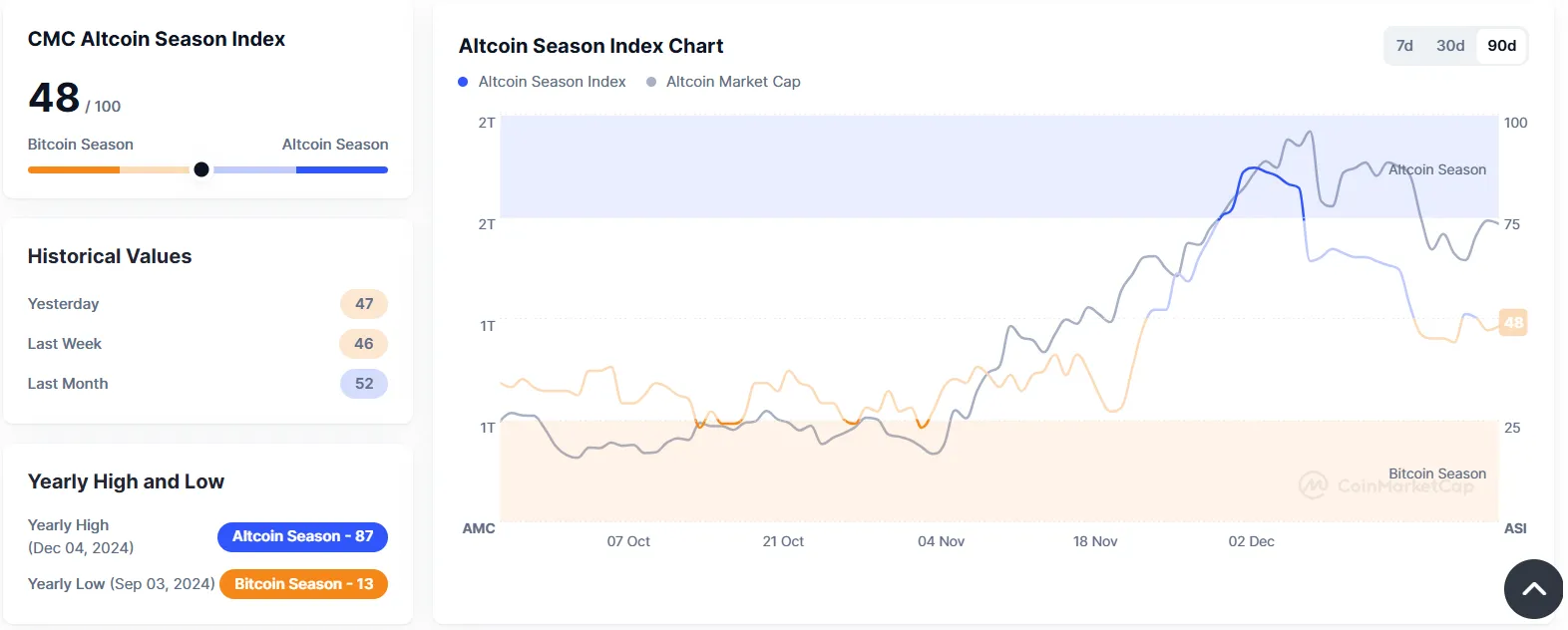This screenshot has width=1568, height=630.
Task: Switch chart range to 7d
Action: click(x=1404, y=46)
